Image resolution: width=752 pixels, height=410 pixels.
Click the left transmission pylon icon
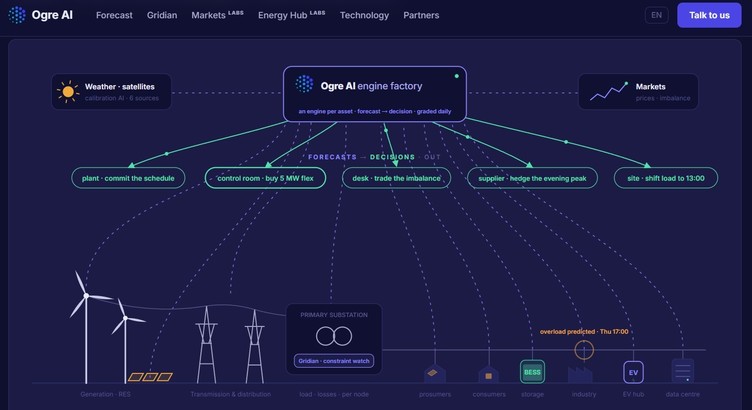tap(207, 345)
